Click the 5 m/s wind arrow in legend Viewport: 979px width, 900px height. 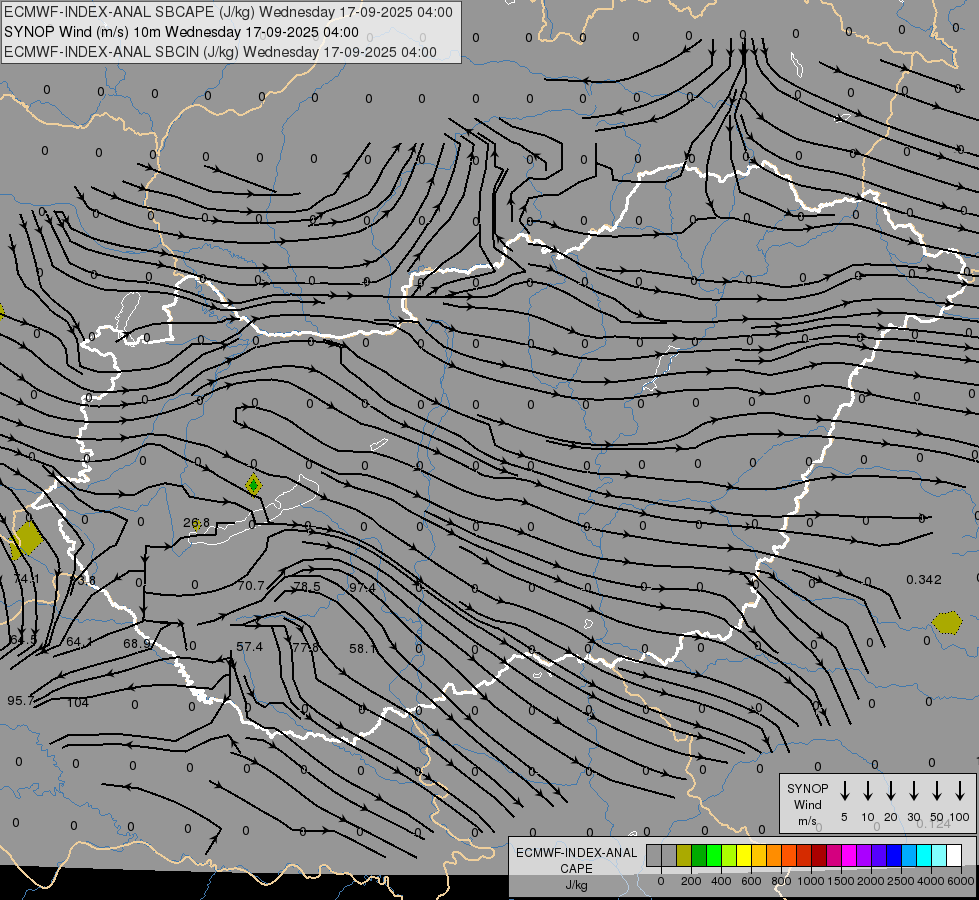pyautogui.click(x=844, y=791)
